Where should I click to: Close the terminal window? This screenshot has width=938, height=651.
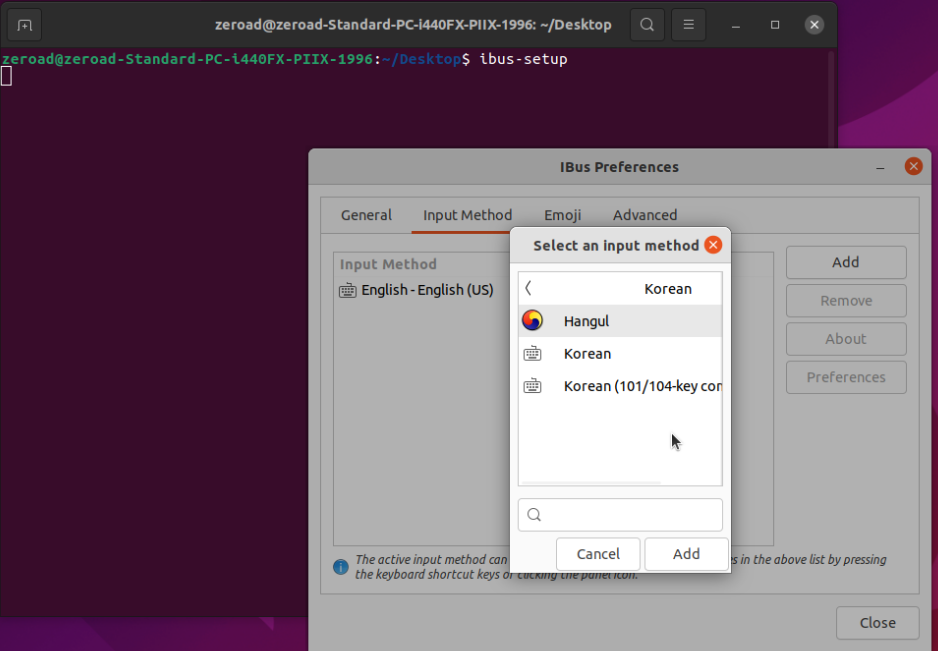pos(814,25)
